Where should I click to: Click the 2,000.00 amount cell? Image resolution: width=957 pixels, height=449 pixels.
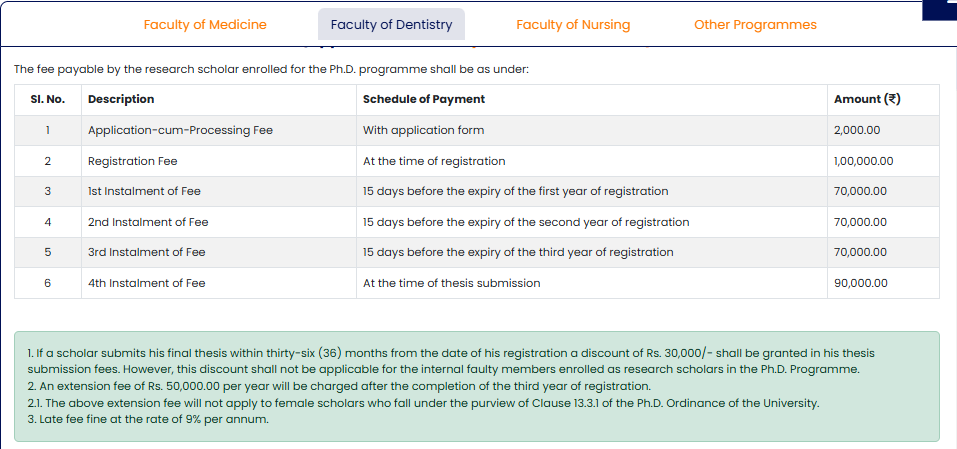pyautogui.click(x=856, y=130)
